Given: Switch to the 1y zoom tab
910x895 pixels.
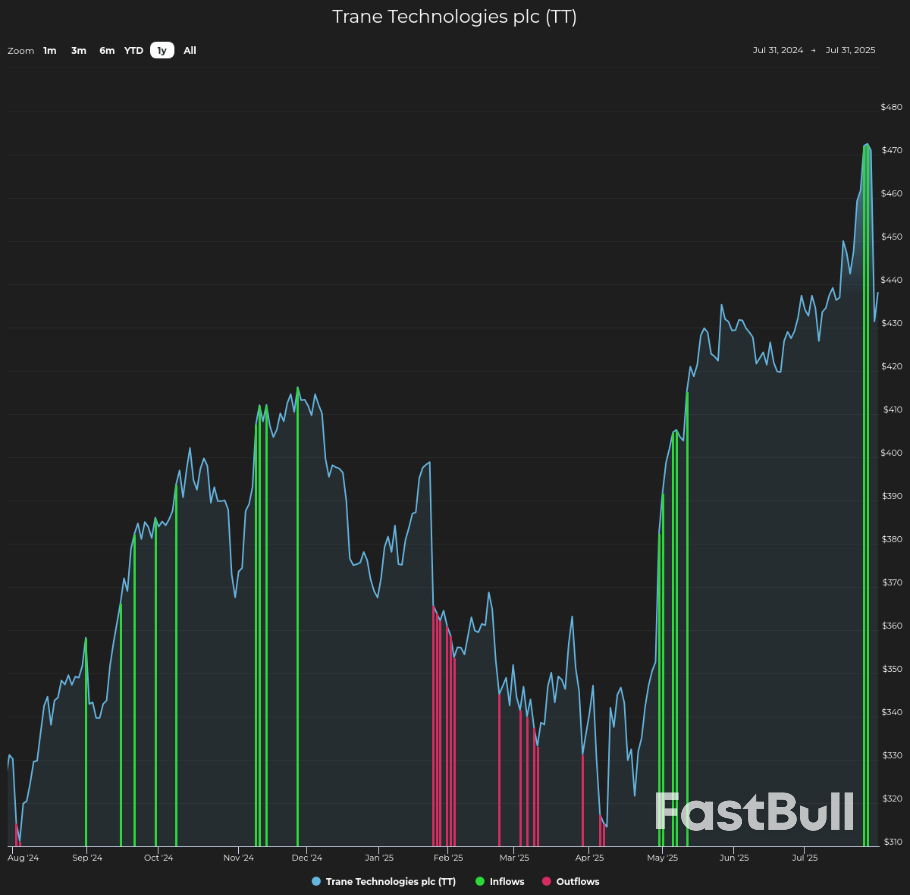Looking at the screenshot, I should point(161,50).
